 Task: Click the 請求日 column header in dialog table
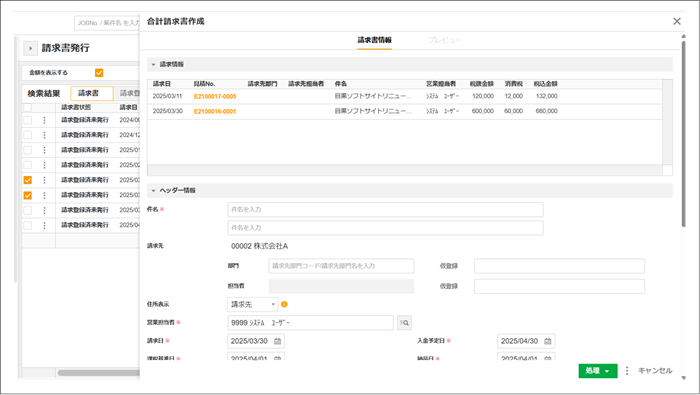[x=162, y=84]
